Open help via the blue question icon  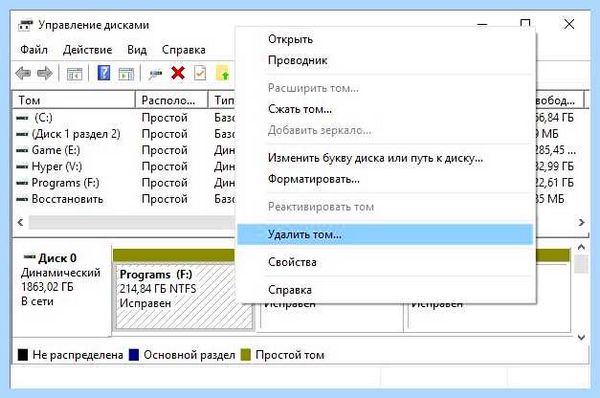pos(104,73)
